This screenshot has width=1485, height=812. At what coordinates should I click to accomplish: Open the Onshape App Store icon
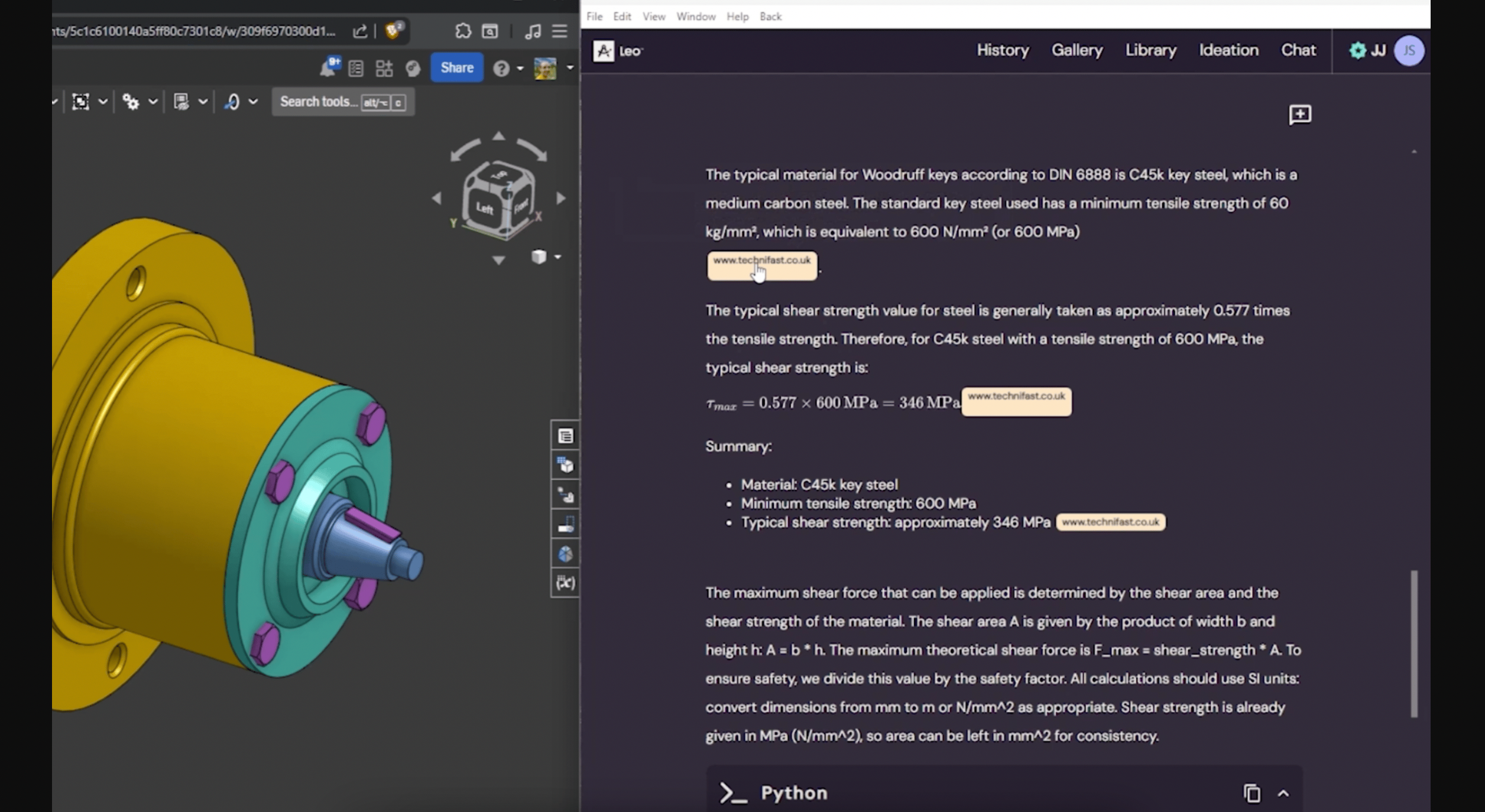click(384, 69)
